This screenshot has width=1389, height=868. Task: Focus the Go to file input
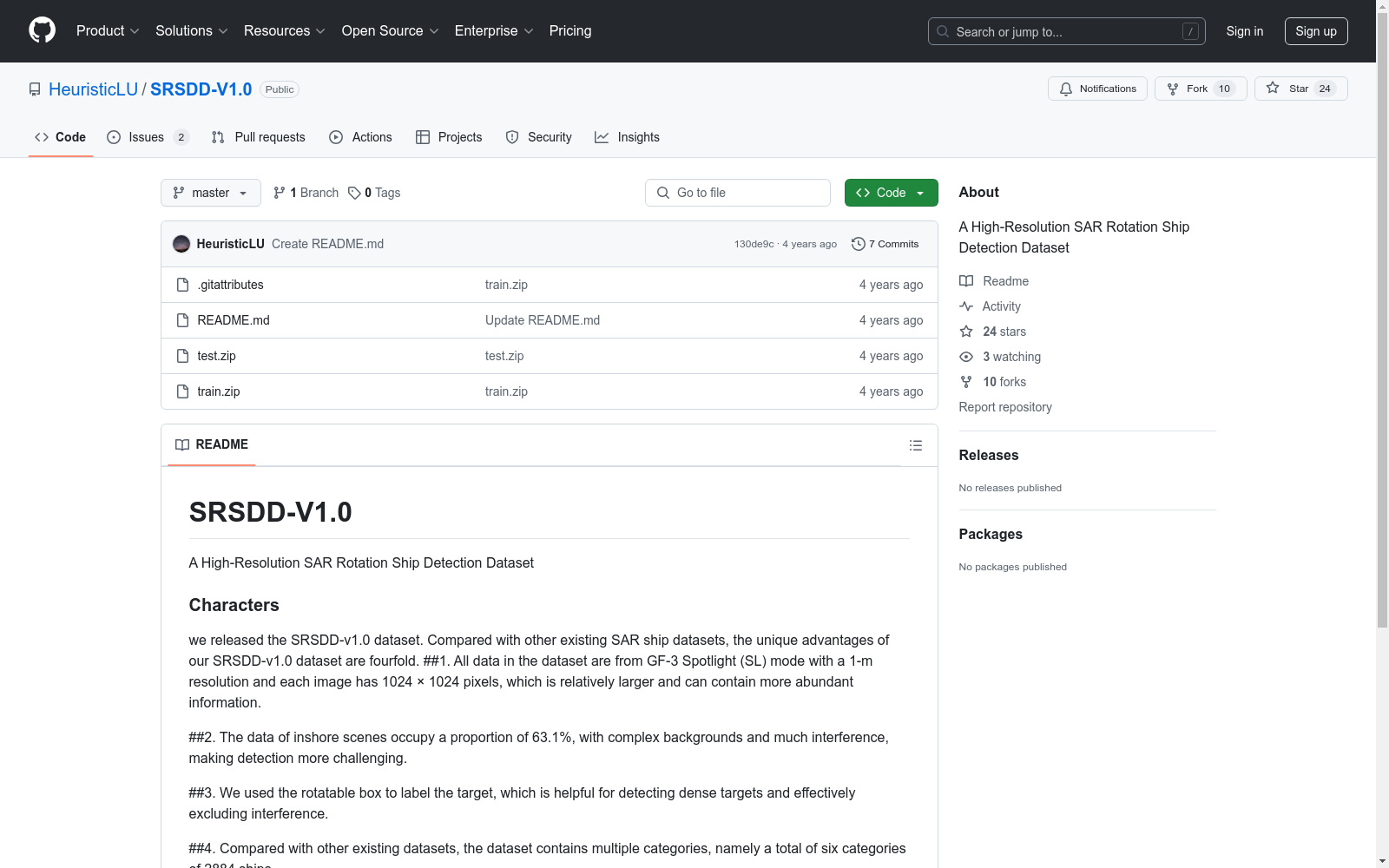click(x=738, y=193)
